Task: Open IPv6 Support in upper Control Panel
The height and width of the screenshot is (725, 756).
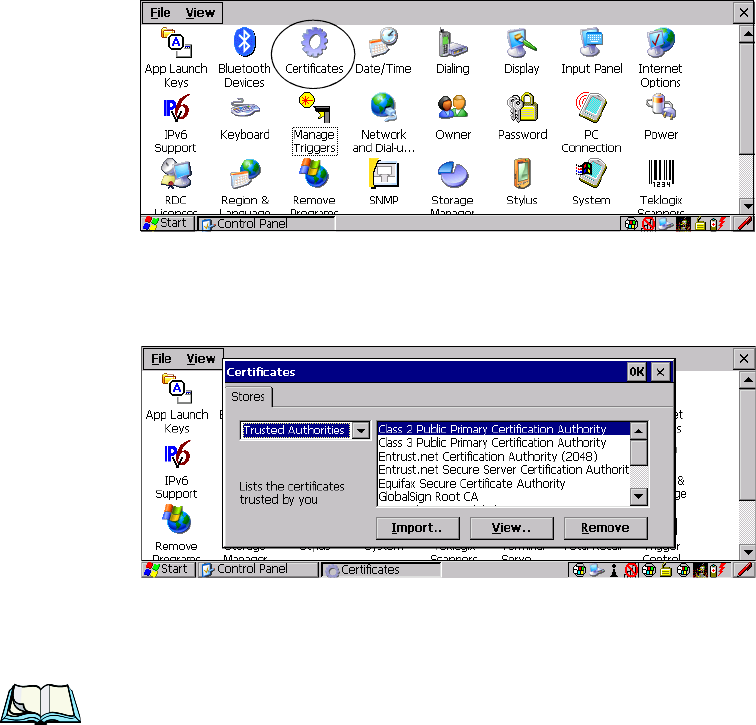Action: 176,123
